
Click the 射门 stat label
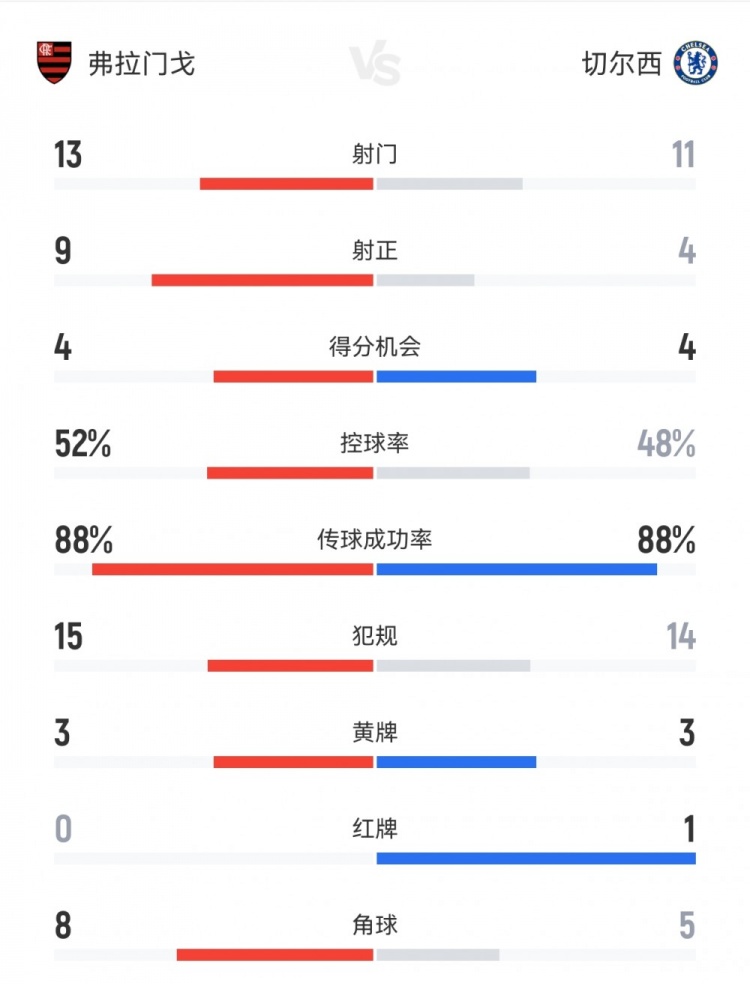point(375,154)
